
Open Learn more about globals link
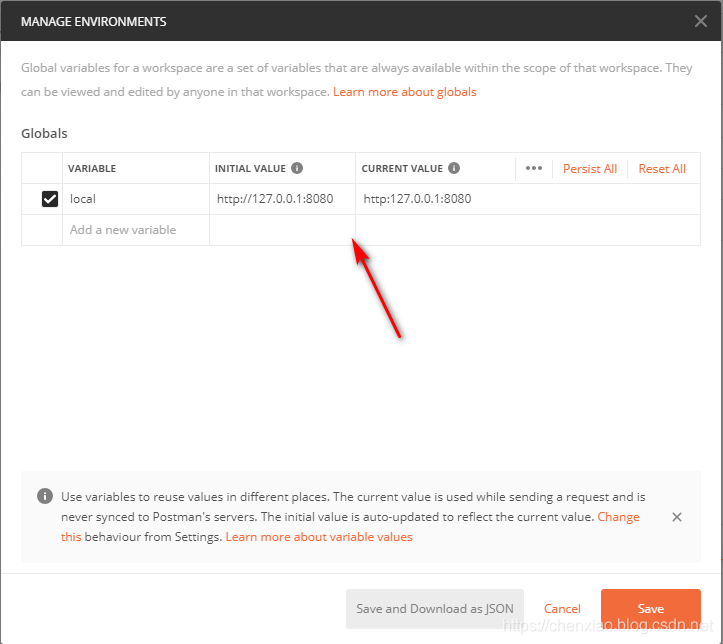pos(404,92)
